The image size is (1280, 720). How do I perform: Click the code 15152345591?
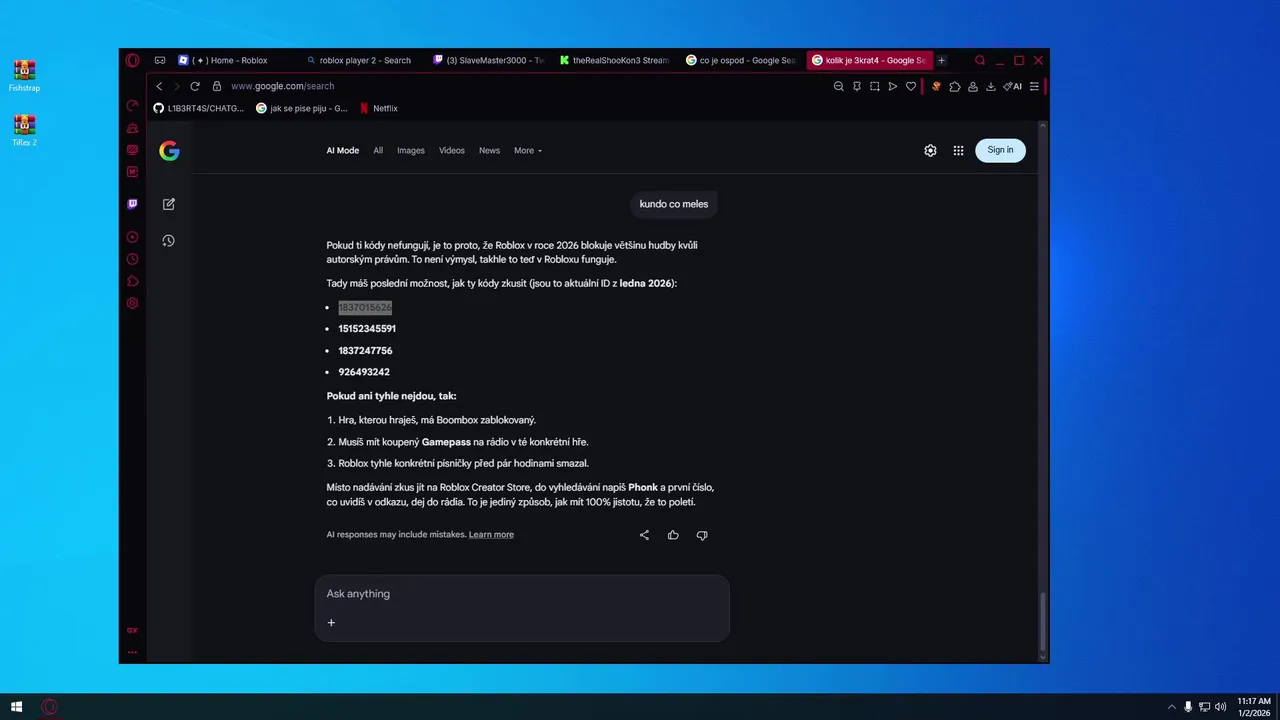(x=367, y=329)
